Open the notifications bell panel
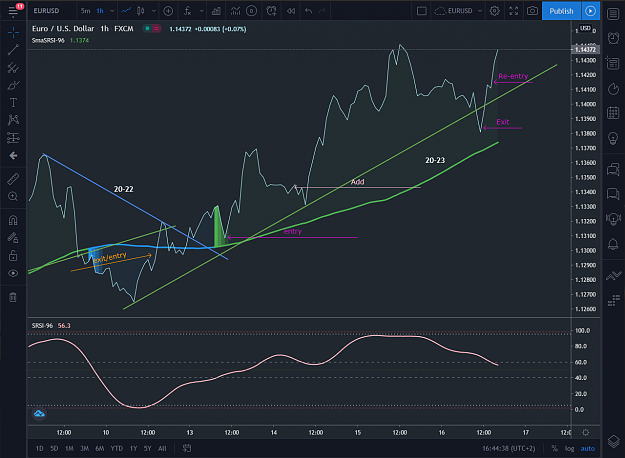This screenshot has height=458, width=625. coord(613,244)
